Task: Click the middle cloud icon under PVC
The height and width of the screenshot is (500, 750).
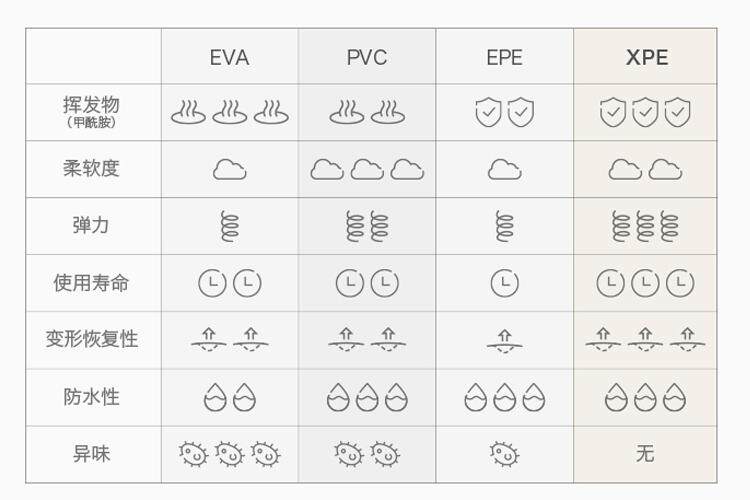Action: click(367, 169)
